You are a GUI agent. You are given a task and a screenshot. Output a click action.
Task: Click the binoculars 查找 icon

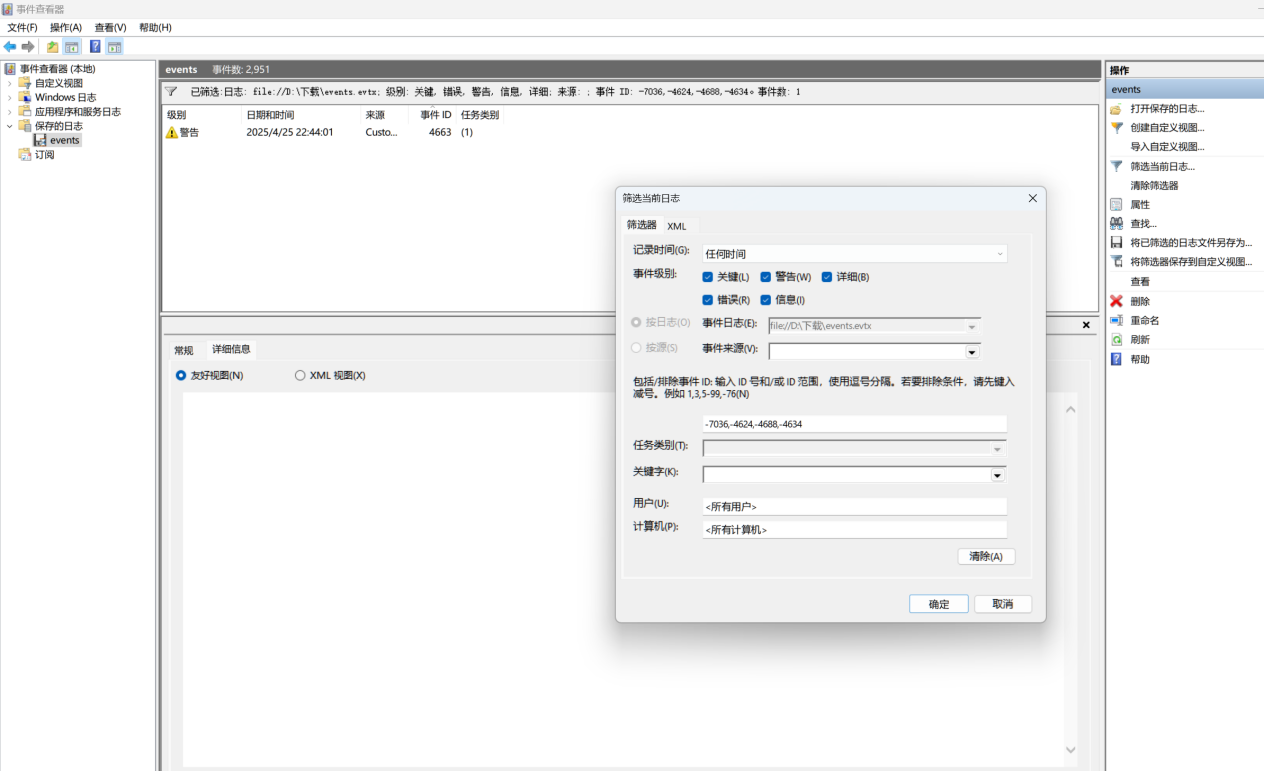click(x=1117, y=224)
